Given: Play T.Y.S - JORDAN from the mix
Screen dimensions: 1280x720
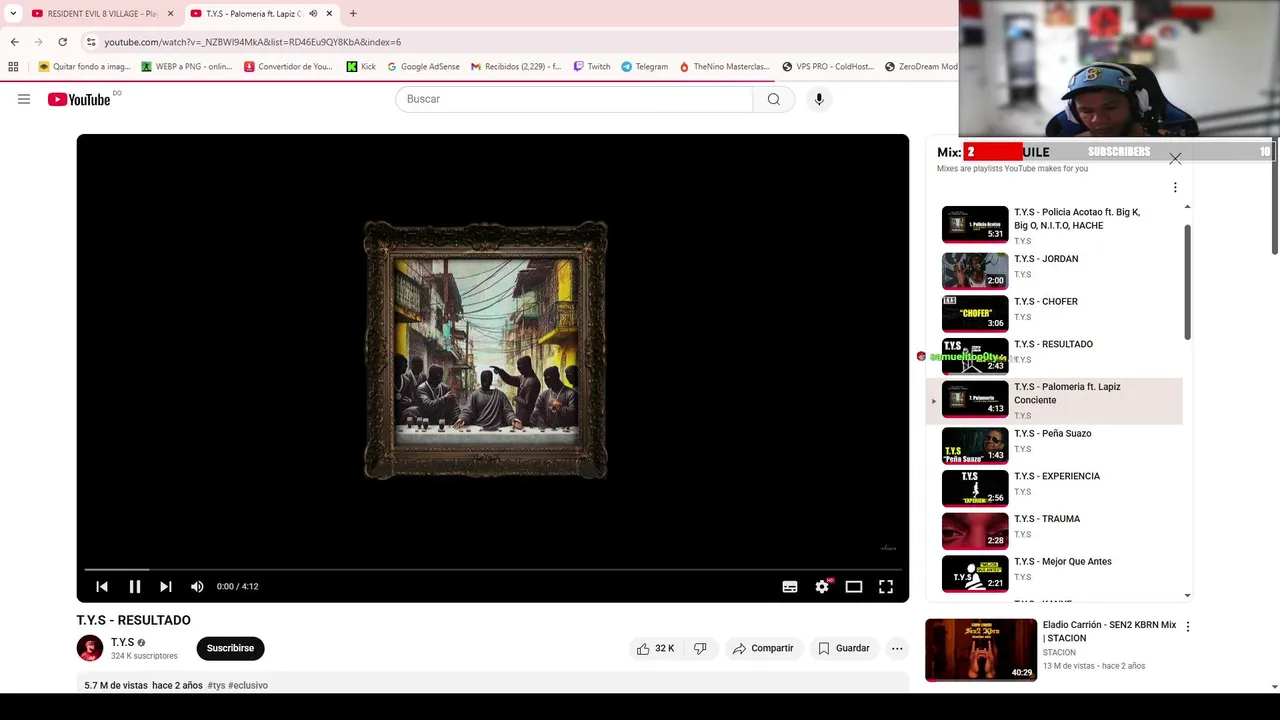Looking at the screenshot, I should (x=1054, y=270).
